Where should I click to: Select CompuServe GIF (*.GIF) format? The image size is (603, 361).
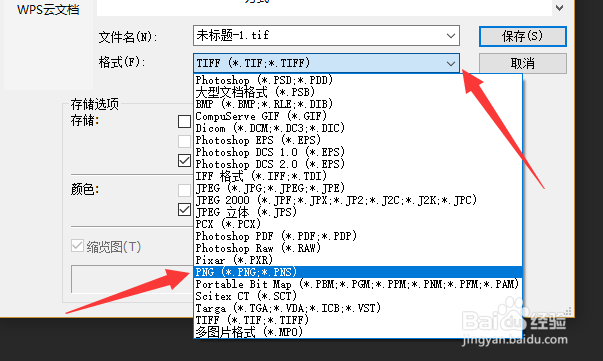coord(358,116)
